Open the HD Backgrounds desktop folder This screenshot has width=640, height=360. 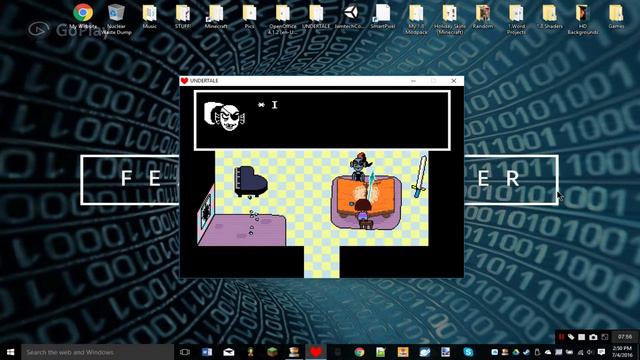pyautogui.click(x=583, y=18)
